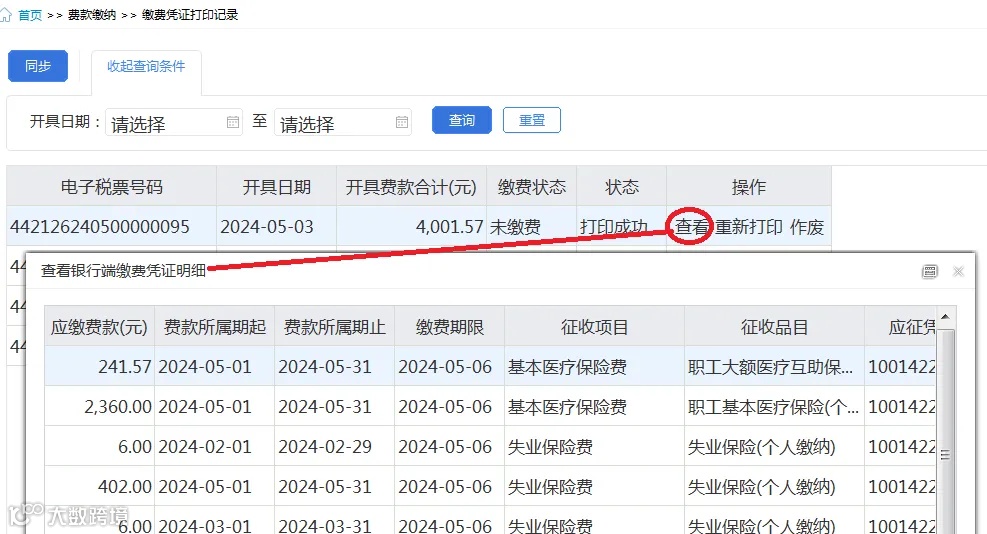987x534 pixels.
Task: Click the 状态 column header
Action: point(622,187)
